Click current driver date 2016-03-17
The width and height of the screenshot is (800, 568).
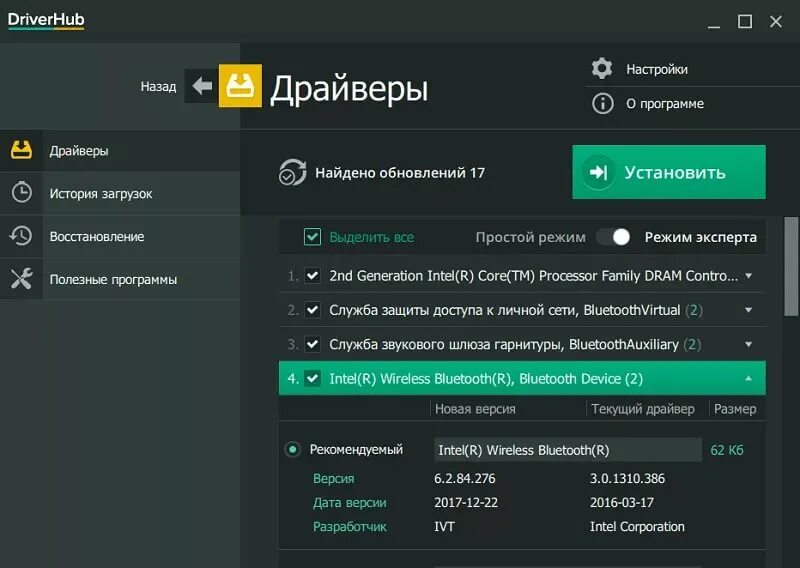[x=621, y=502]
